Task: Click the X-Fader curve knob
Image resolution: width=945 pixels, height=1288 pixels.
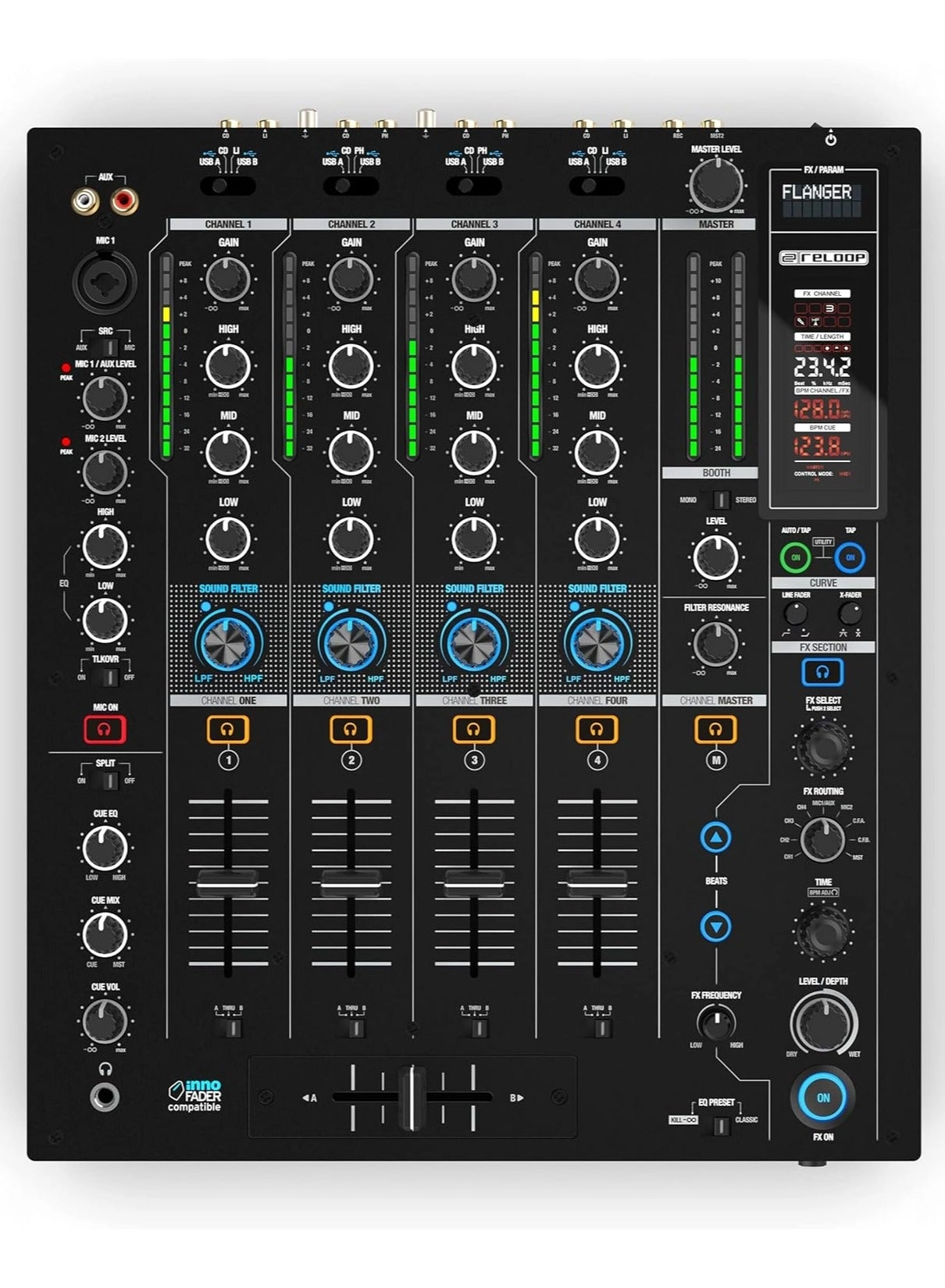Action: coord(850,613)
